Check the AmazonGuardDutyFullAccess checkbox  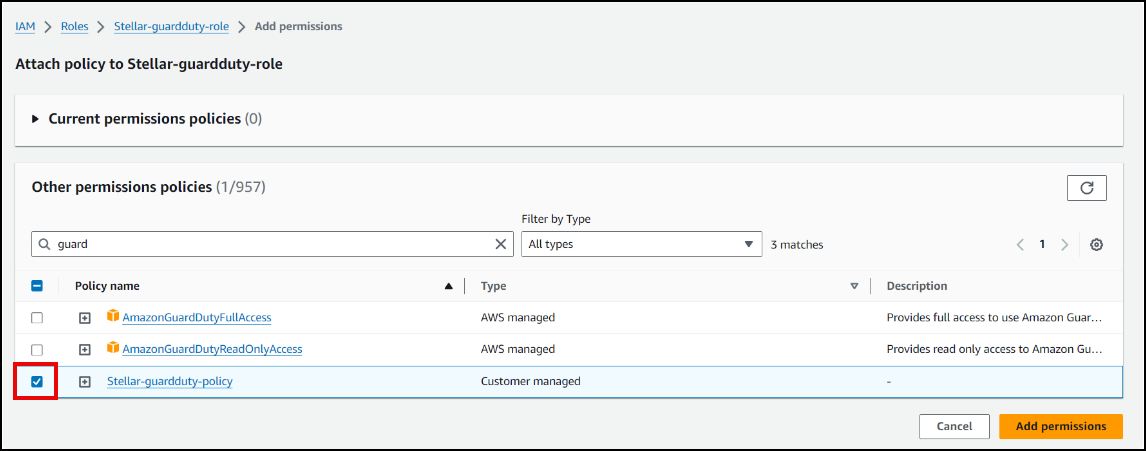[x=37, y=318]
